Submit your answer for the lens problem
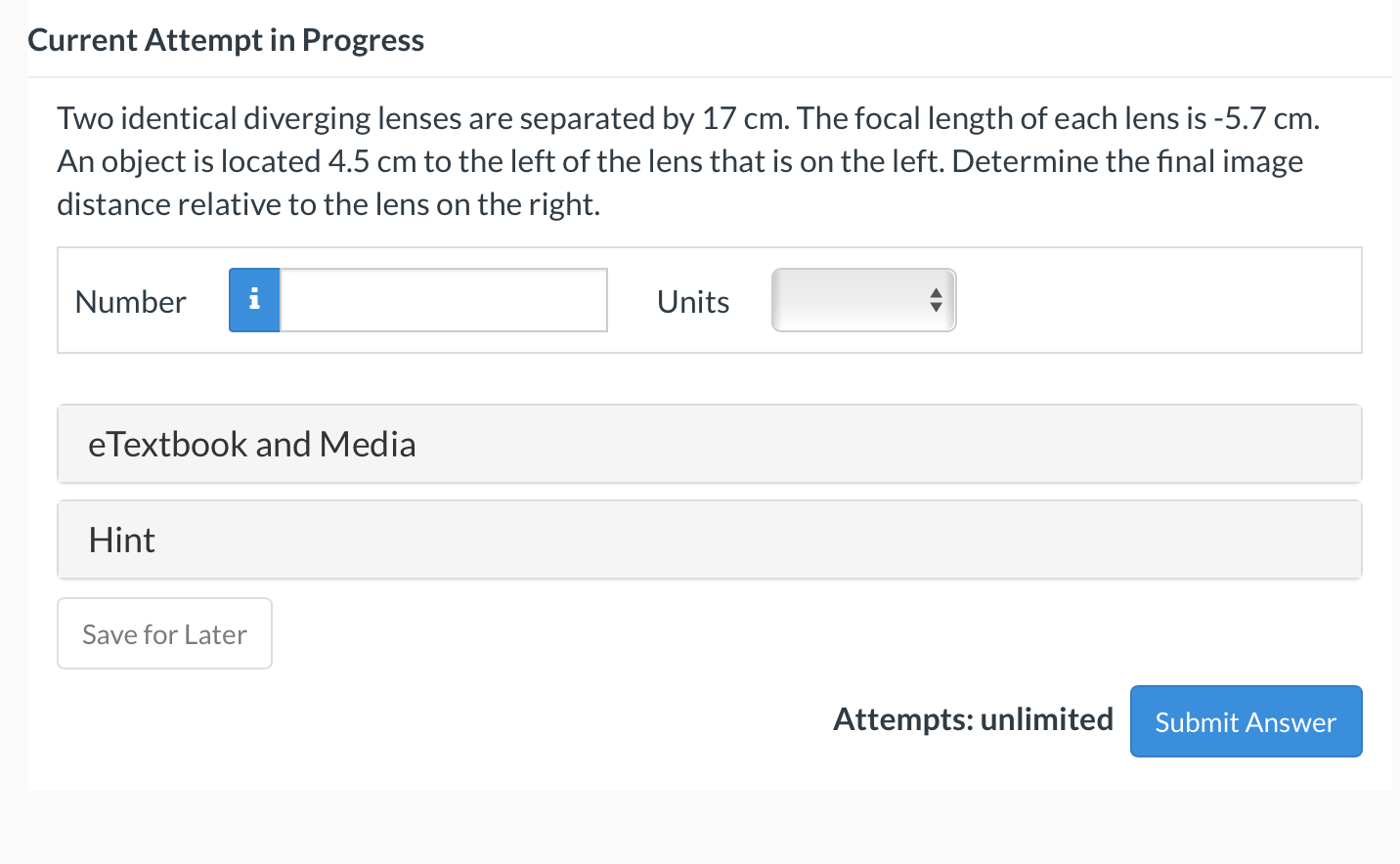1400x864 pixels. point(1246,721)
